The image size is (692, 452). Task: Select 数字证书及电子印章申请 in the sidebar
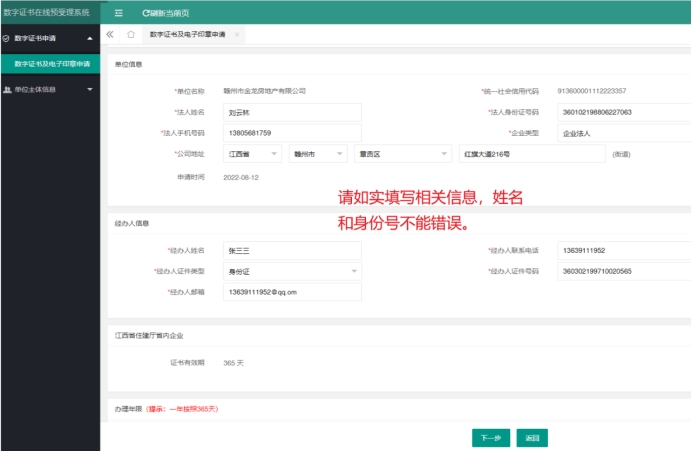point(51,63)
